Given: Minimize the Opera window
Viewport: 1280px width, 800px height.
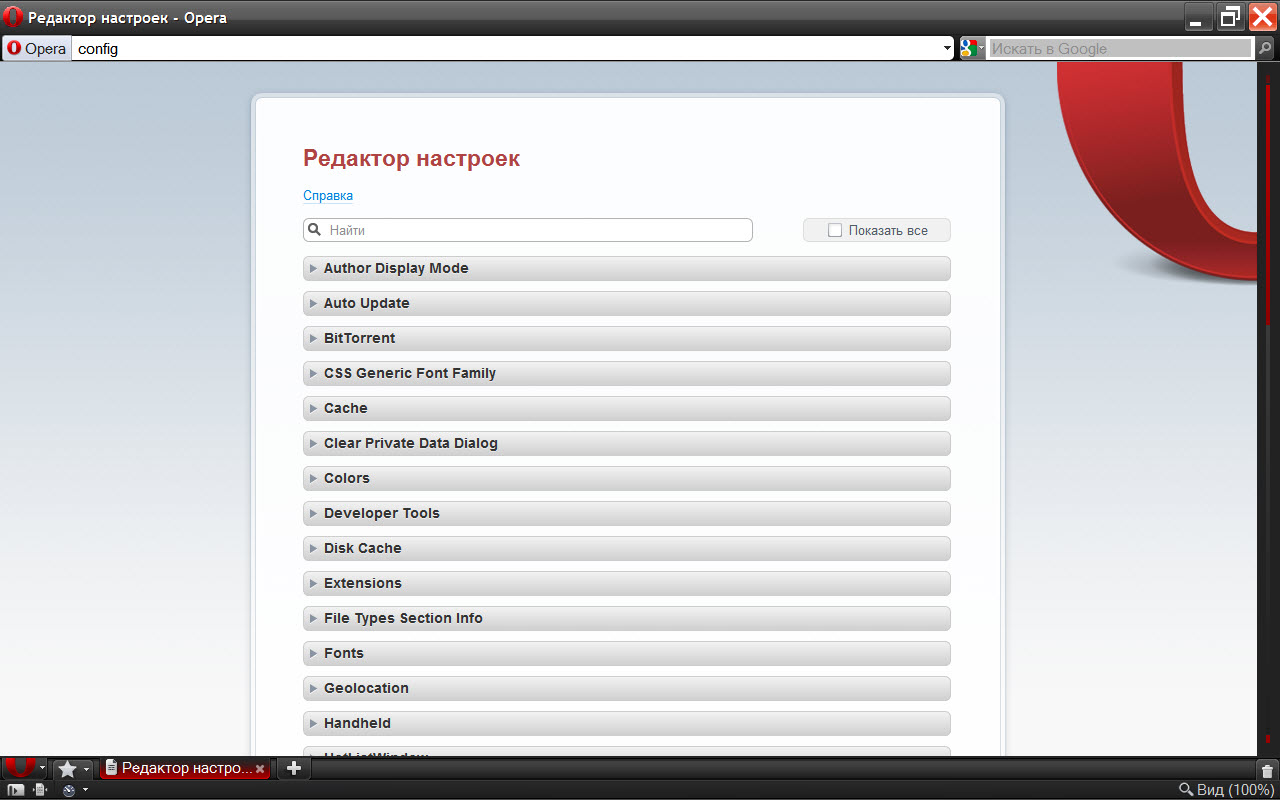Looking at the screenshot, I should pos(1199,16).
